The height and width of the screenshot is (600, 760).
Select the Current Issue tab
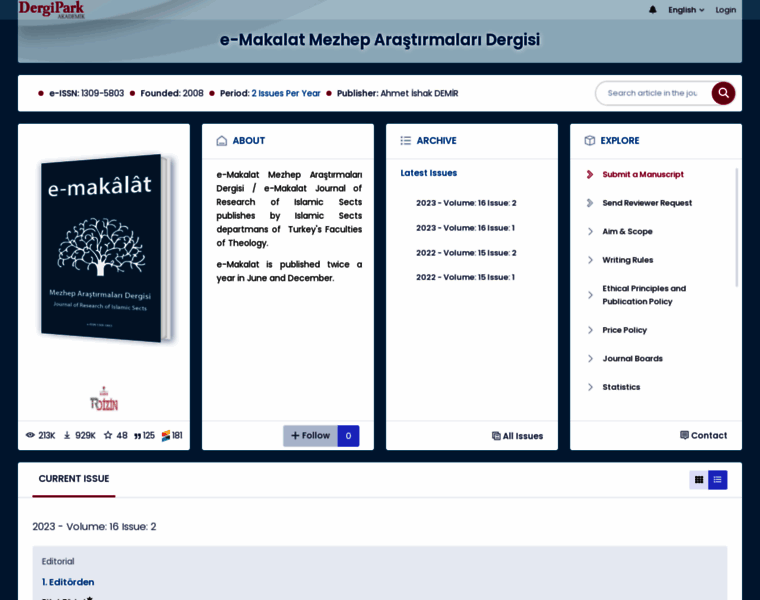click(x=74, y=479)
